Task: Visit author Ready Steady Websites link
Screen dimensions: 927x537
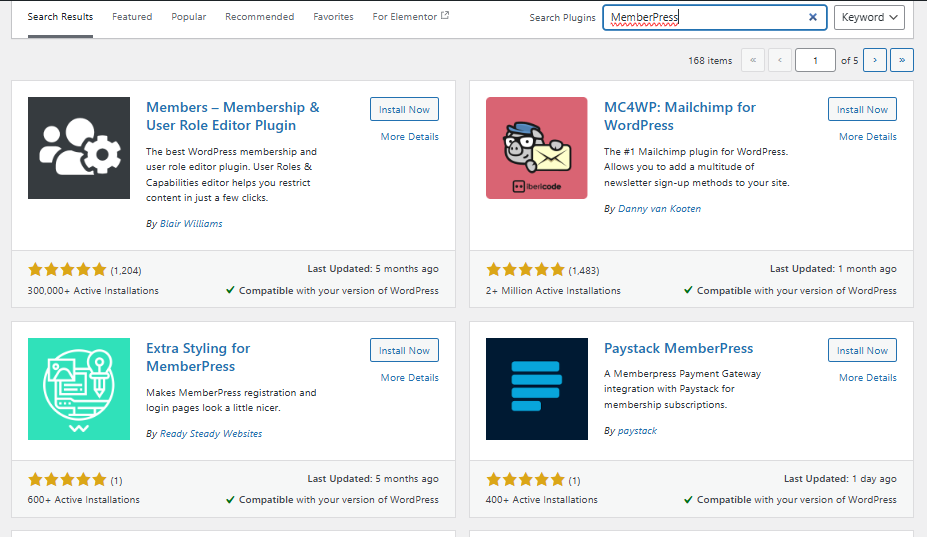Action: pos(210,434)
